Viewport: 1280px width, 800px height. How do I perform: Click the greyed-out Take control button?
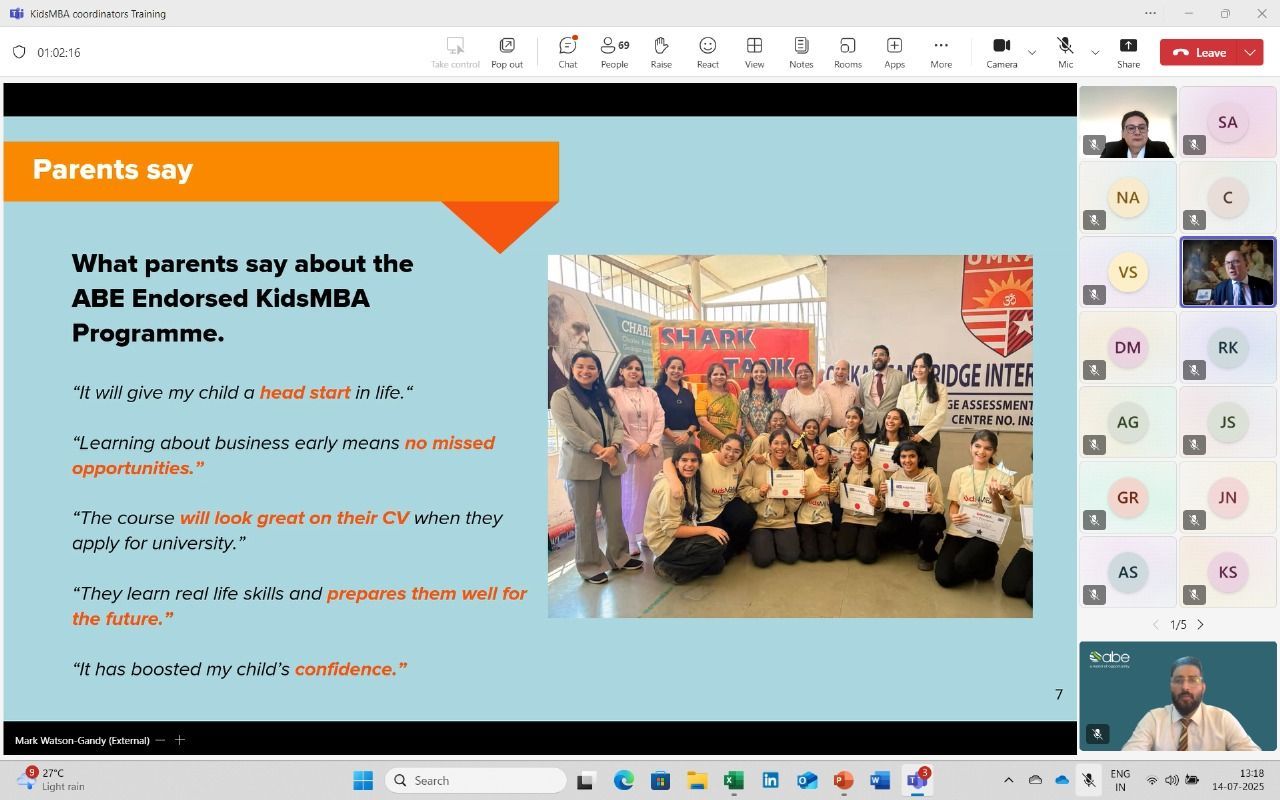(x=455, y=52)
